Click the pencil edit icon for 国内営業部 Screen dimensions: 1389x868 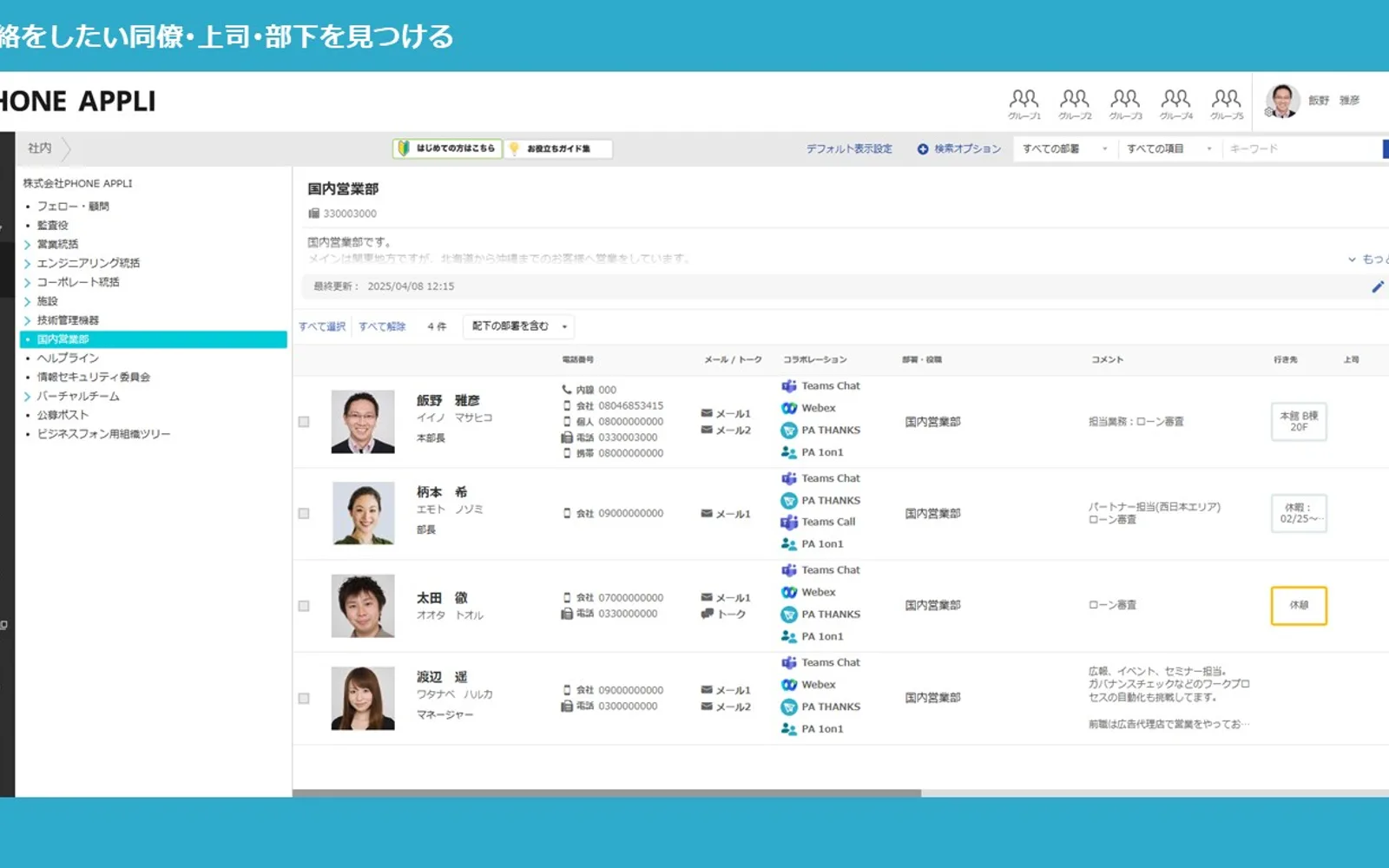coord(1377,286)
